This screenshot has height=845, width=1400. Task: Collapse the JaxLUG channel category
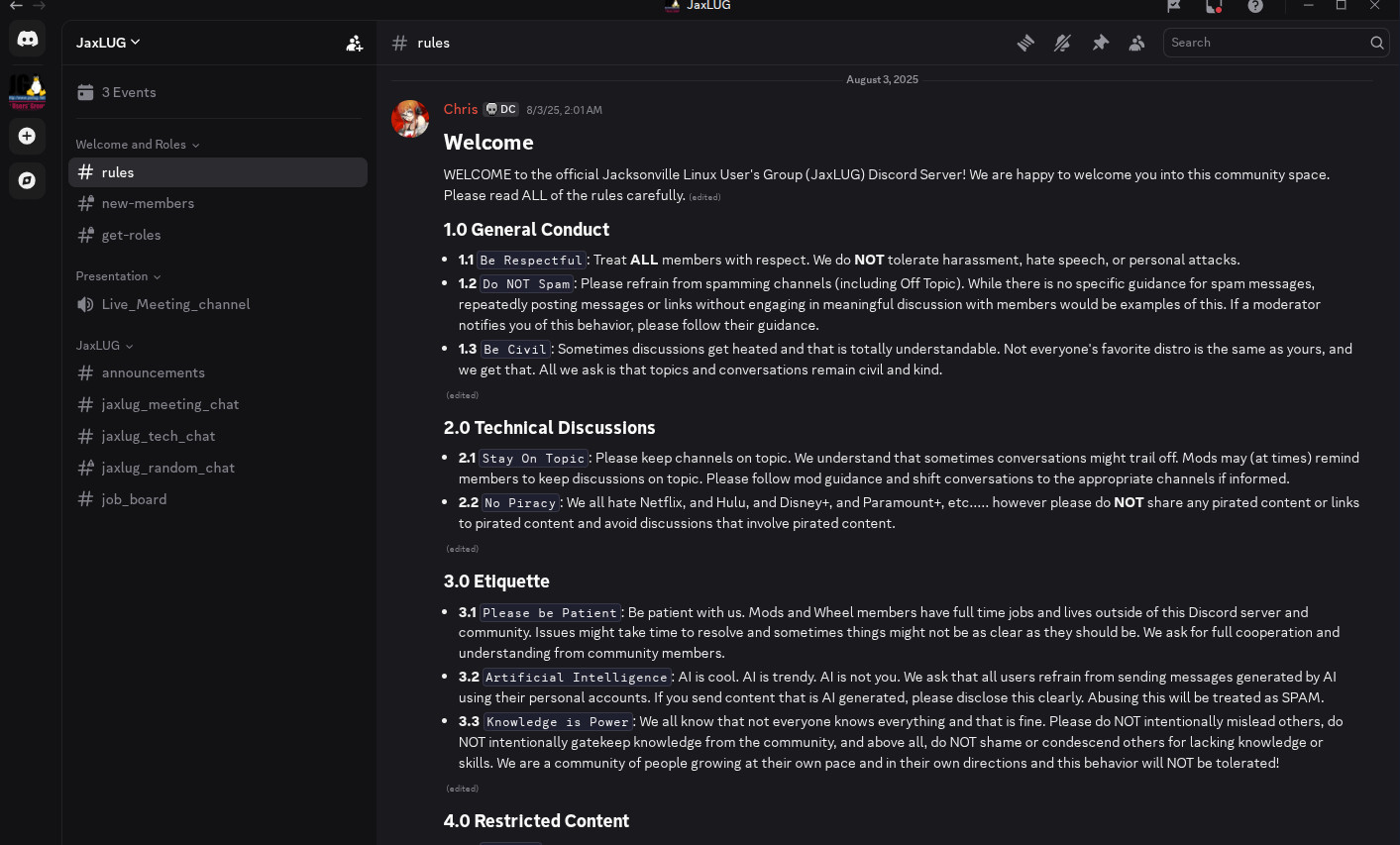click(104, 346)
